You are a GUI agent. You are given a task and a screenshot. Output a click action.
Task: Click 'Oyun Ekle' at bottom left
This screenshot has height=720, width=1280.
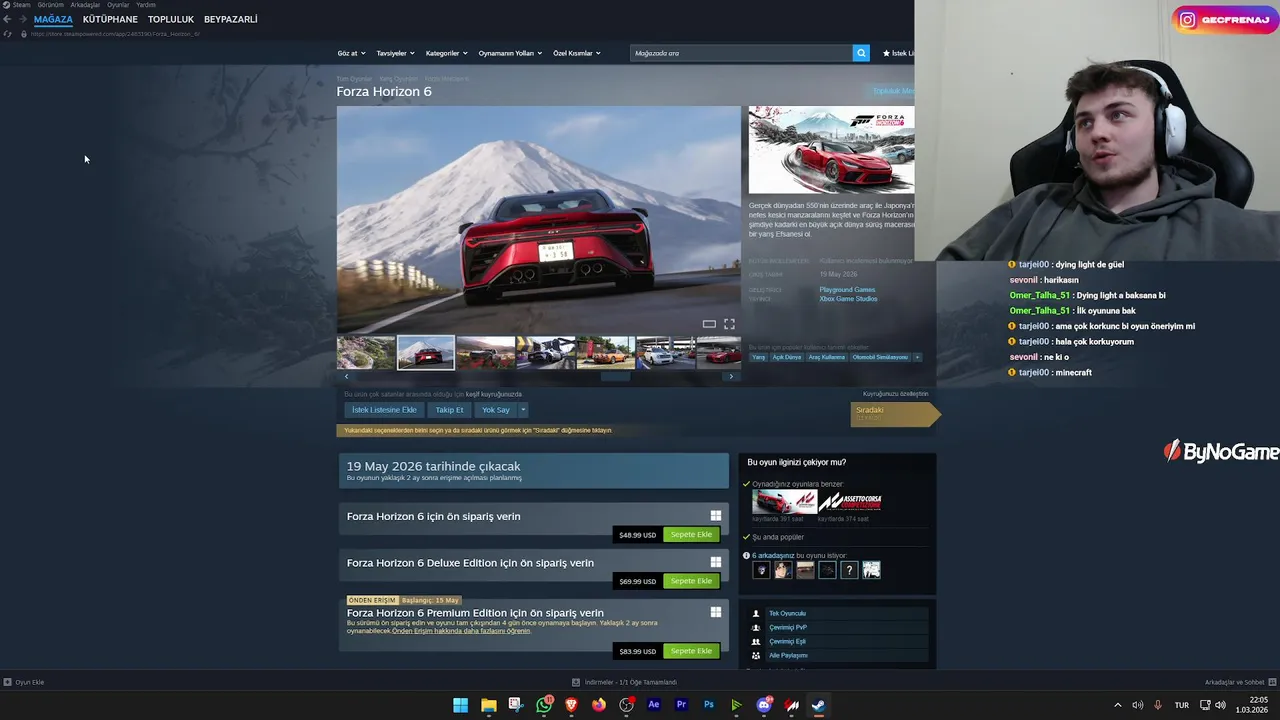[24, 682]
